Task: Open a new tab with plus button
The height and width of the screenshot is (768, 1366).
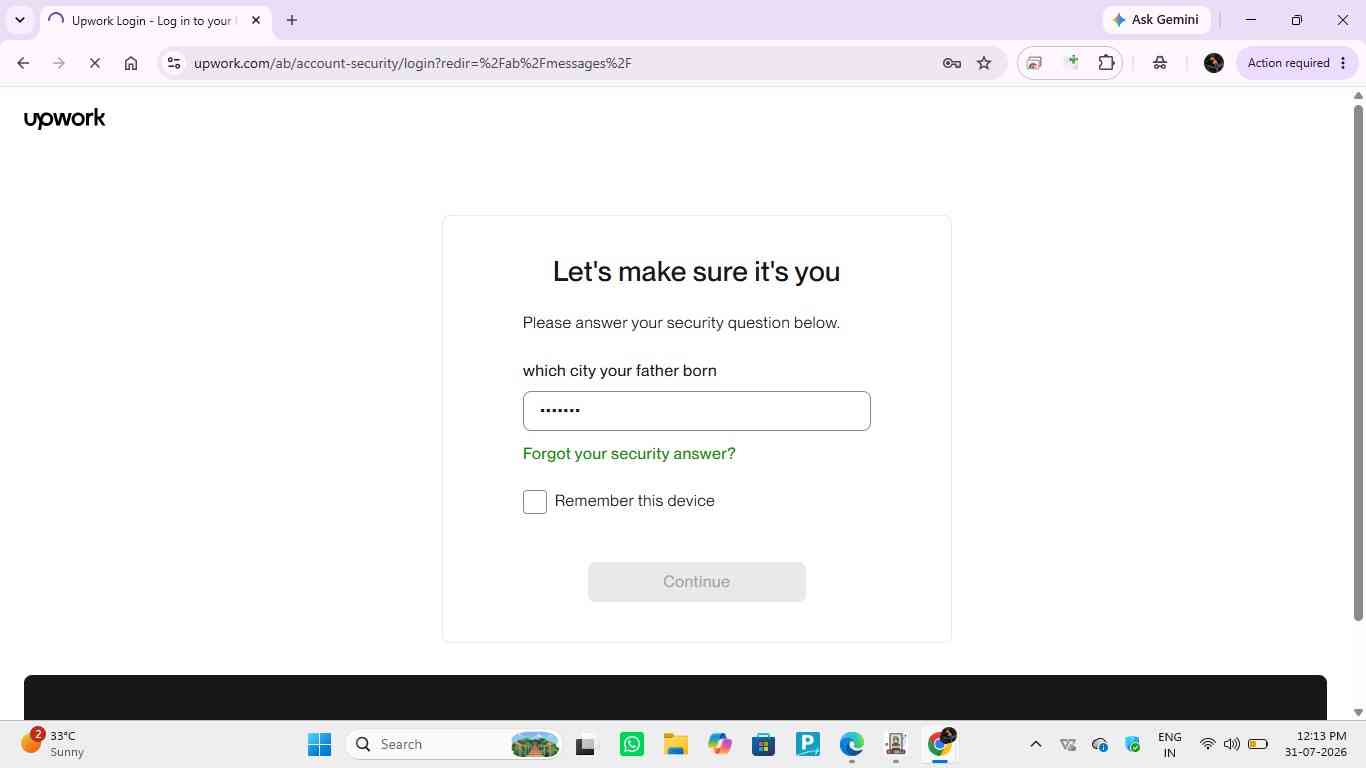Action: [x=292, y=20]
